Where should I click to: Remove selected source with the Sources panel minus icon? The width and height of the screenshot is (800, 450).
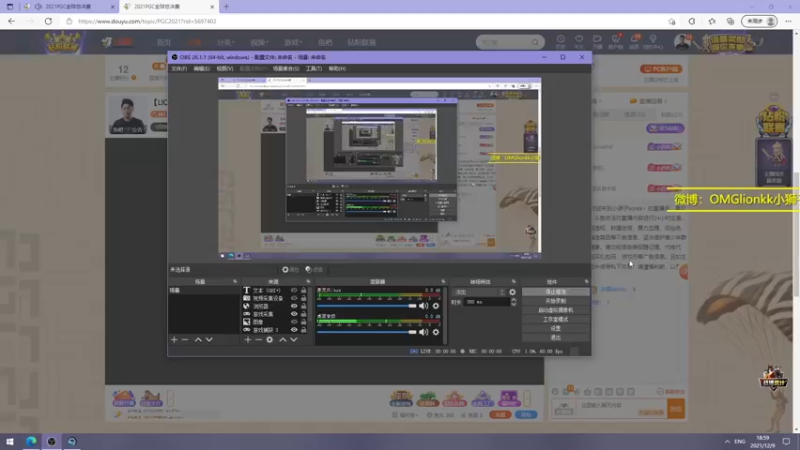(258, 340)
